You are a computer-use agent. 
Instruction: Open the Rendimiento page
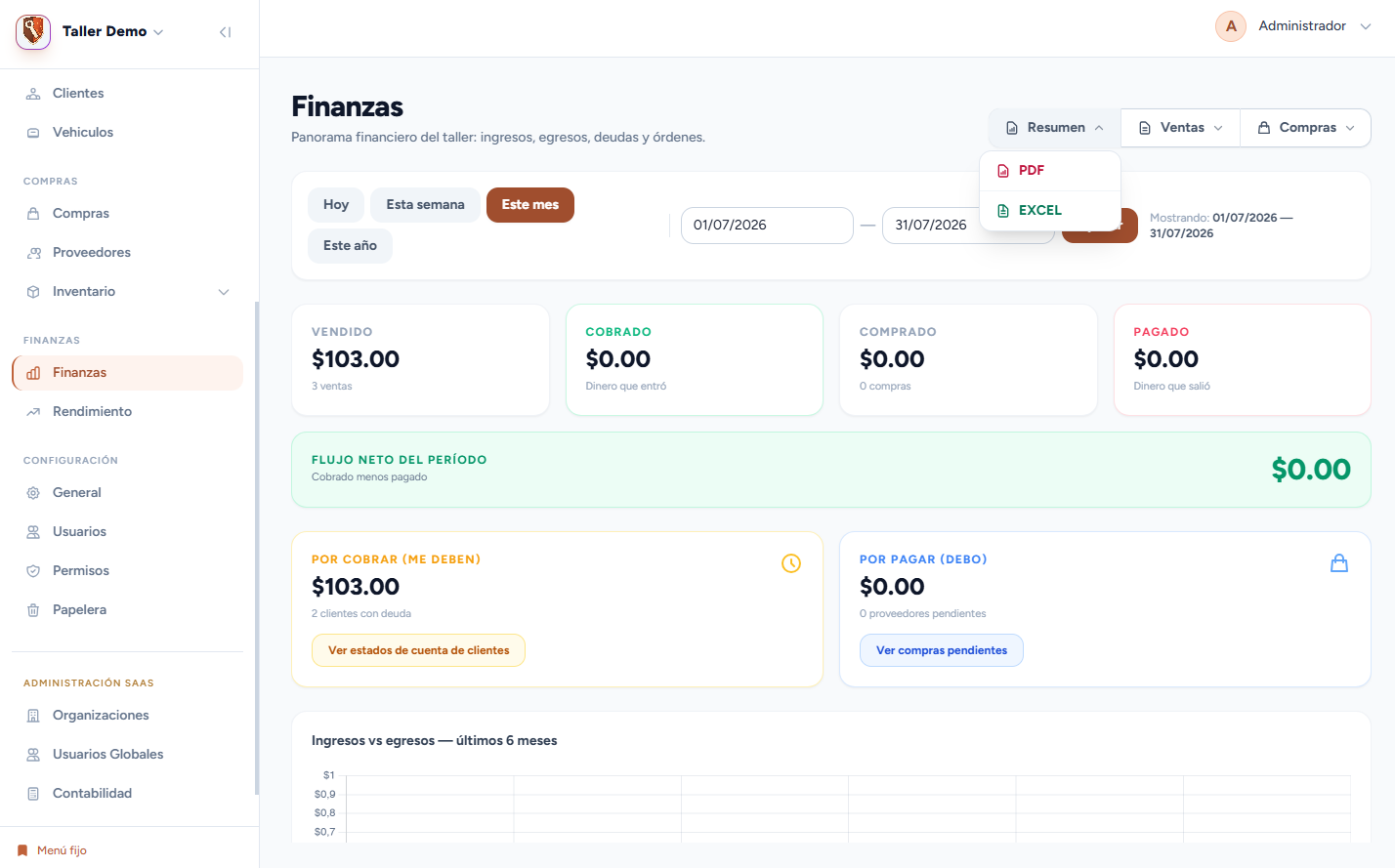tap(127, 412)
